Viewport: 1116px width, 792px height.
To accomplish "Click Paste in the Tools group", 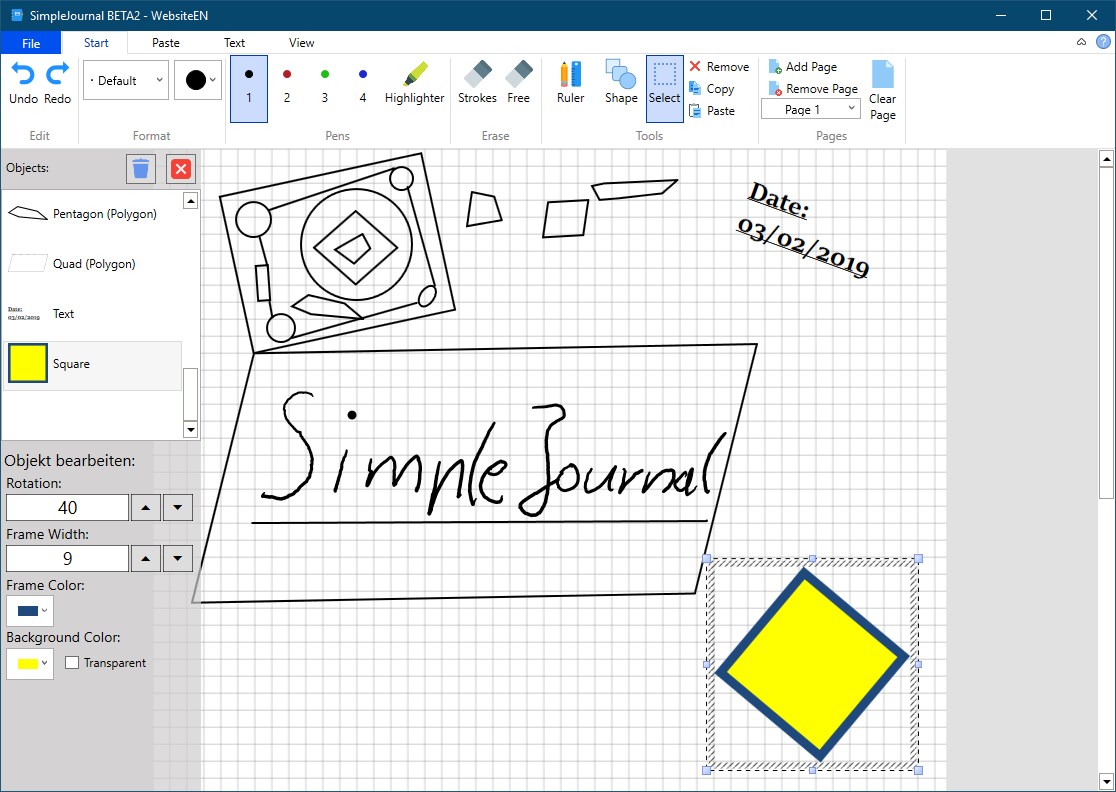I will click(711, 111).
